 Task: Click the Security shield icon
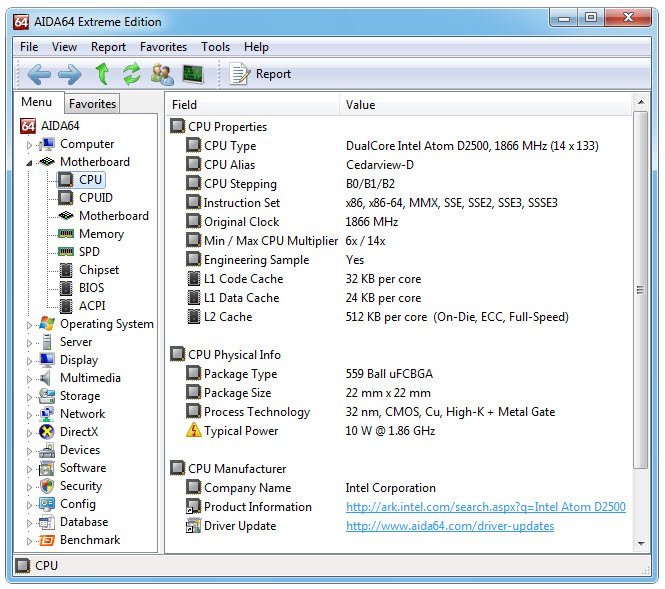click(x=47, y=486)
